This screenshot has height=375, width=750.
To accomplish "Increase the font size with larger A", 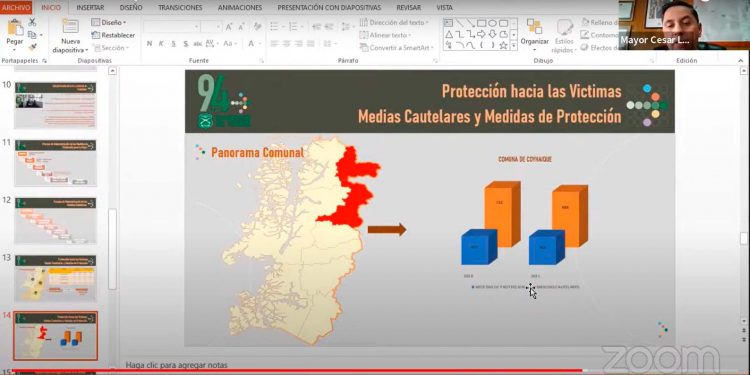I will 229,27.
